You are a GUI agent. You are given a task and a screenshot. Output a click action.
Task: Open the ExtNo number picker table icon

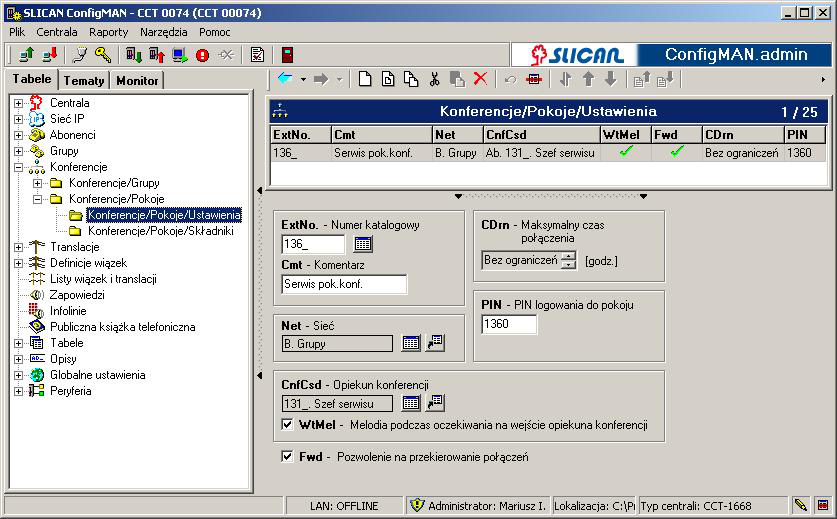(x=363, y=244)
